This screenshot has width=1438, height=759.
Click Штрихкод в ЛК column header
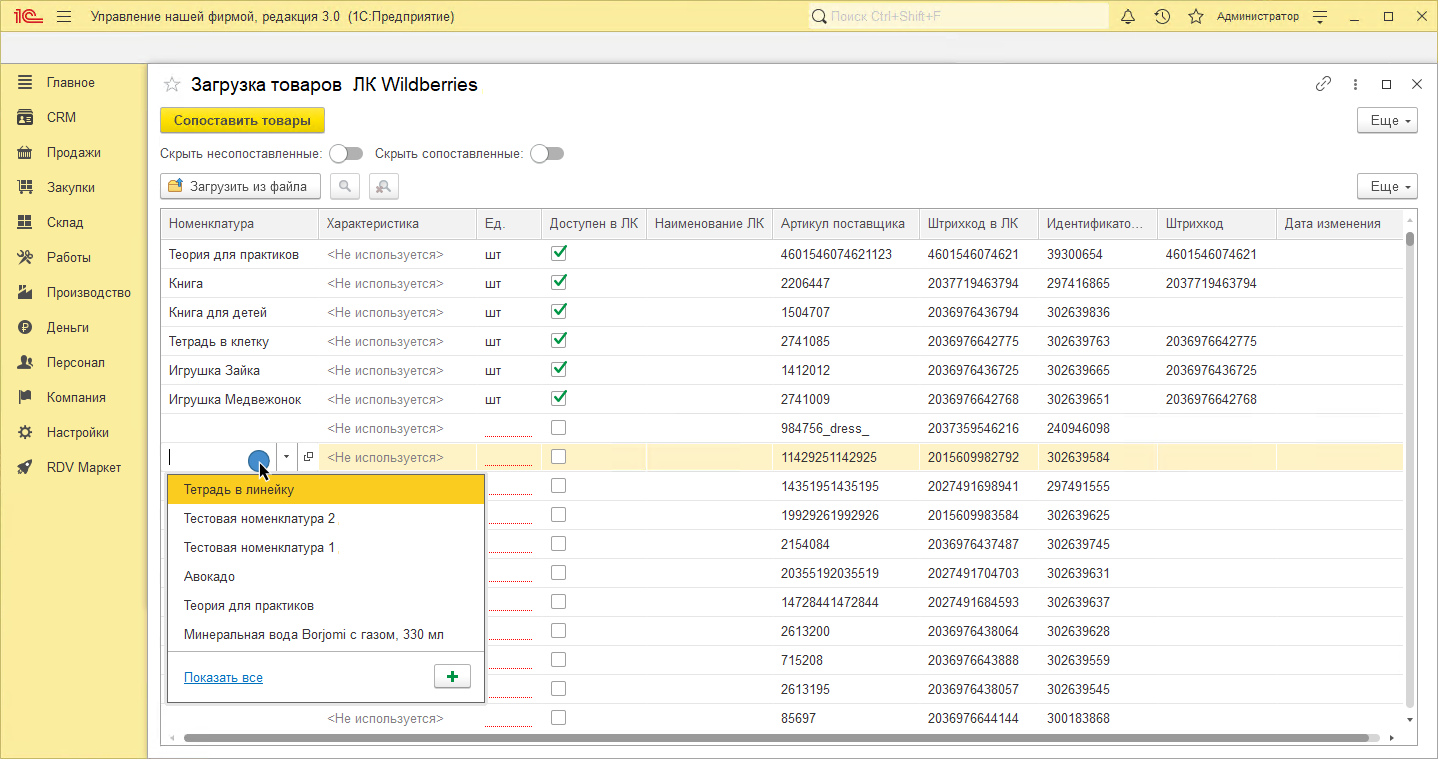point(979,224)
